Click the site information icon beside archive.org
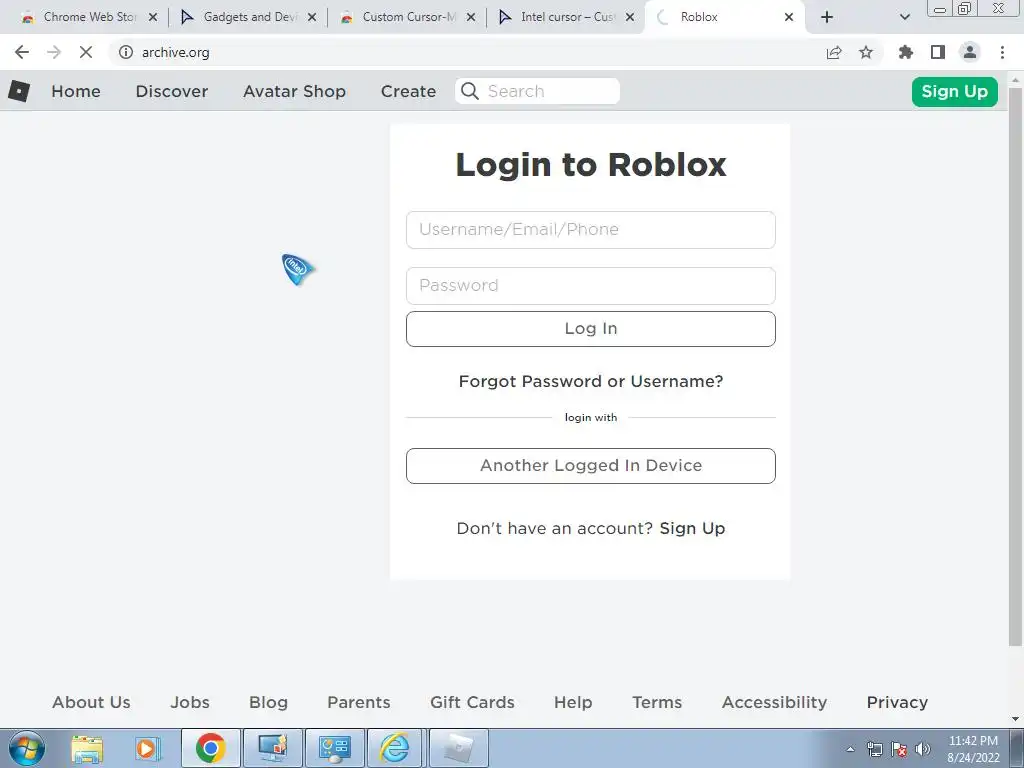Screen dimensions: 1024x768 pos(125,52)
